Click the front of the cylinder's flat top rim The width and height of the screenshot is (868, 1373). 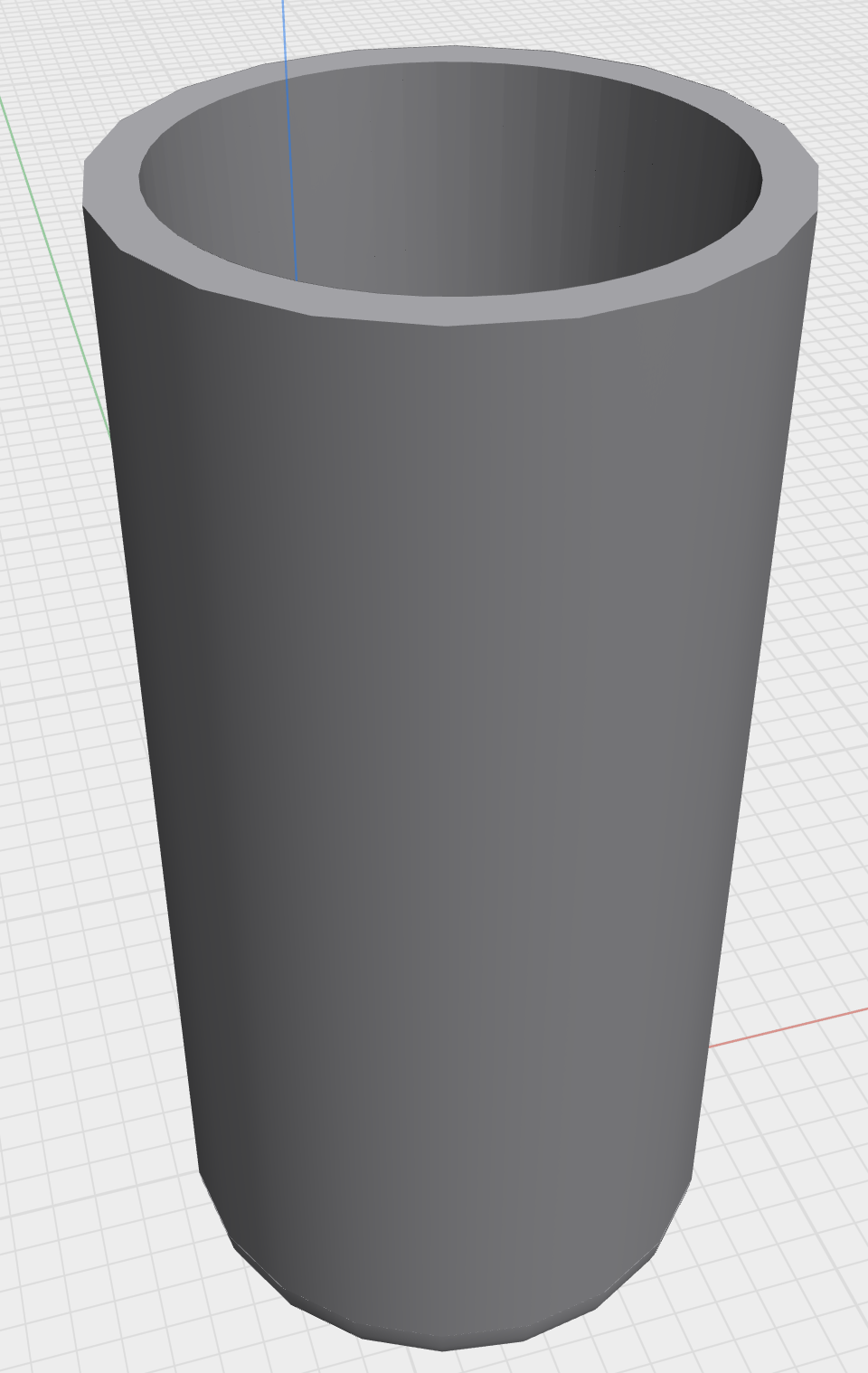pyautogui.click(x=443, y=310)
